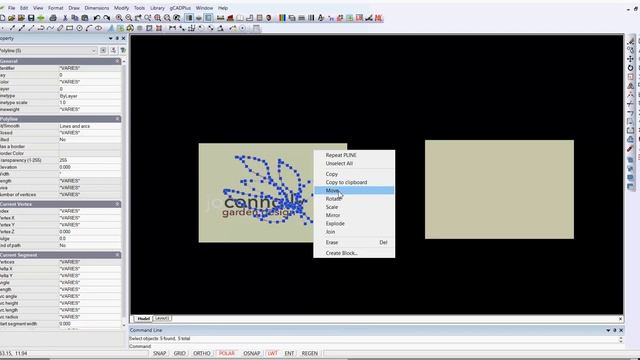
Task: Click the Copy icon in main toolbar
Action: pos(75,18)
